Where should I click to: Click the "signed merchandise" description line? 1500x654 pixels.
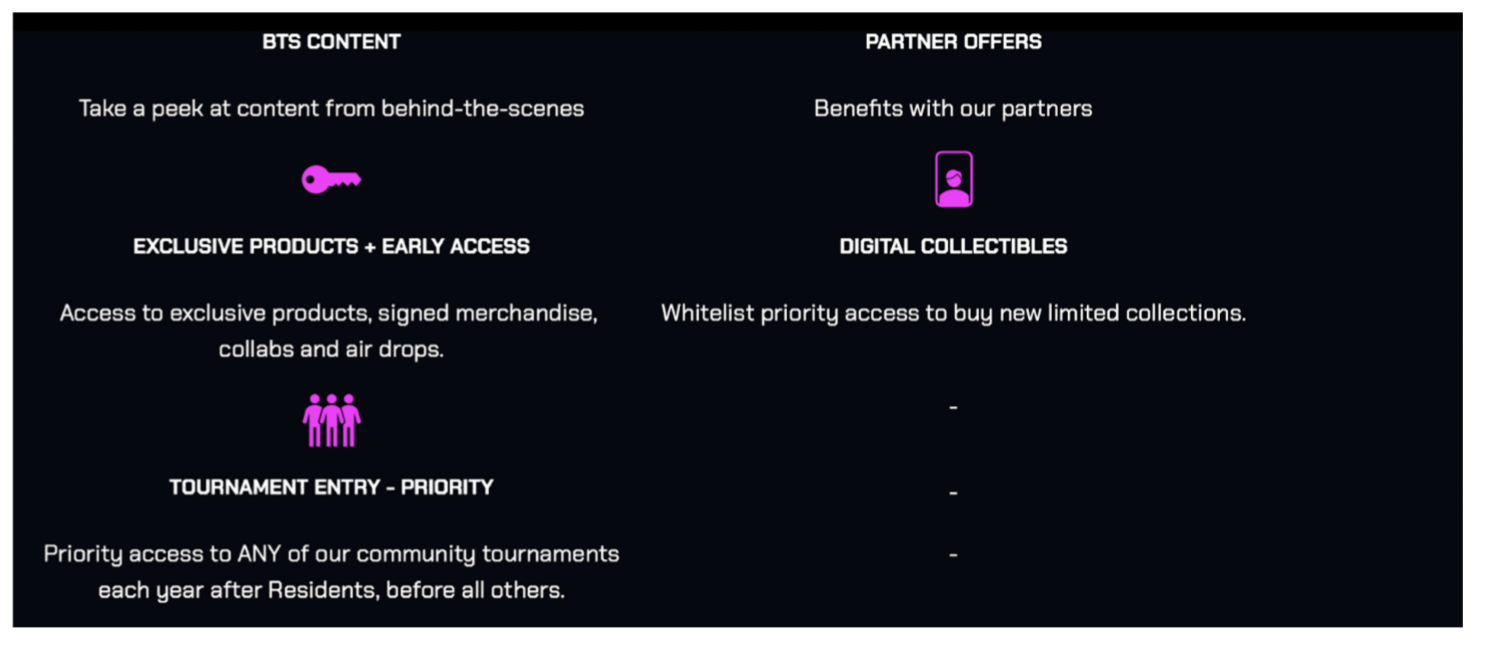[x=329, y=313]
